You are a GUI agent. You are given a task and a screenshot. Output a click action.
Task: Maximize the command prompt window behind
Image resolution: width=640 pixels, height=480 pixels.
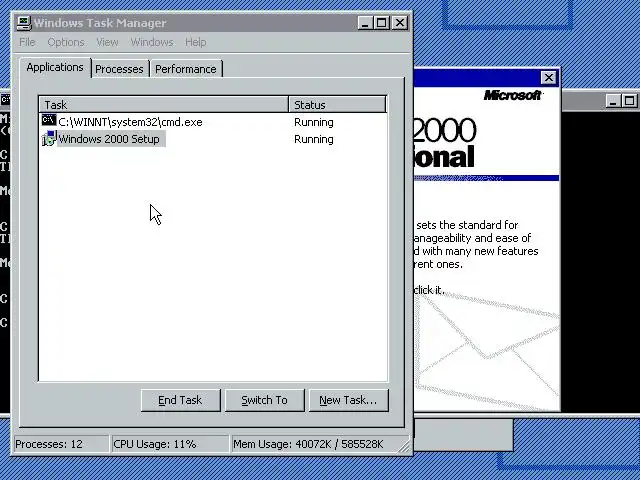click(629, 100)
